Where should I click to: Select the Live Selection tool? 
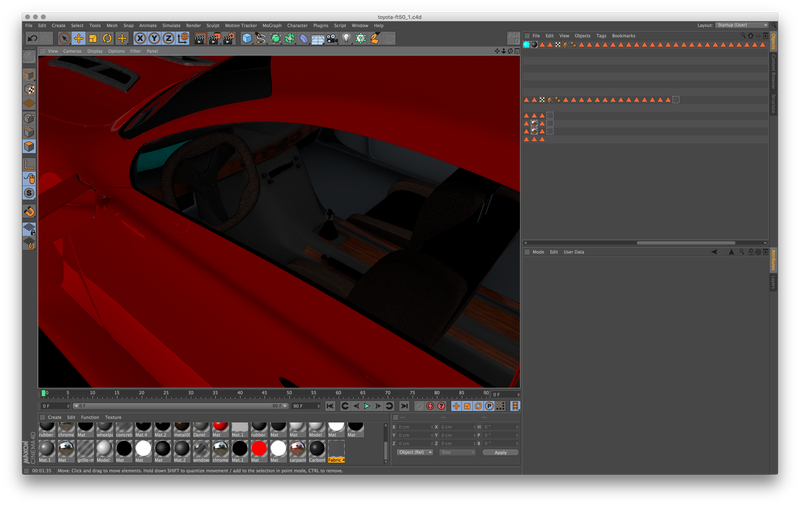[64, 38]
